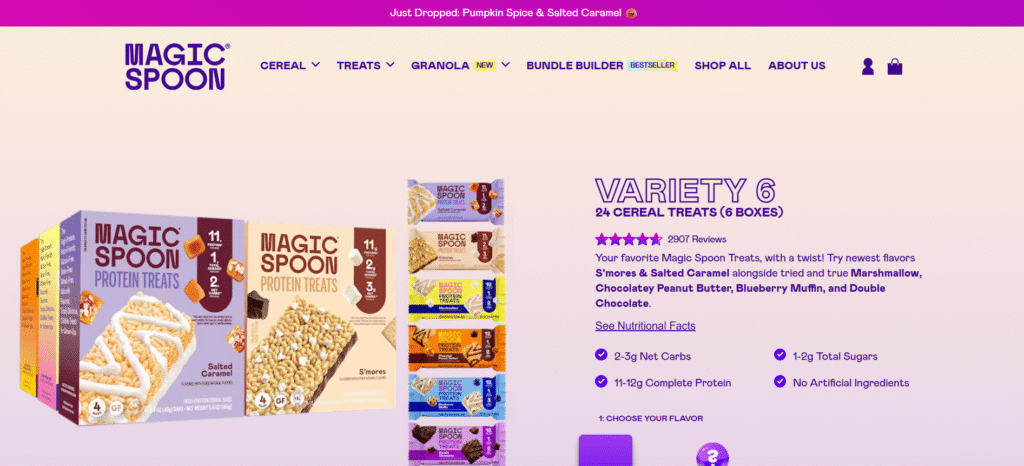Open the shopping bag cart icon
This screenshot has height=466, width=1024.
[895, 67]
